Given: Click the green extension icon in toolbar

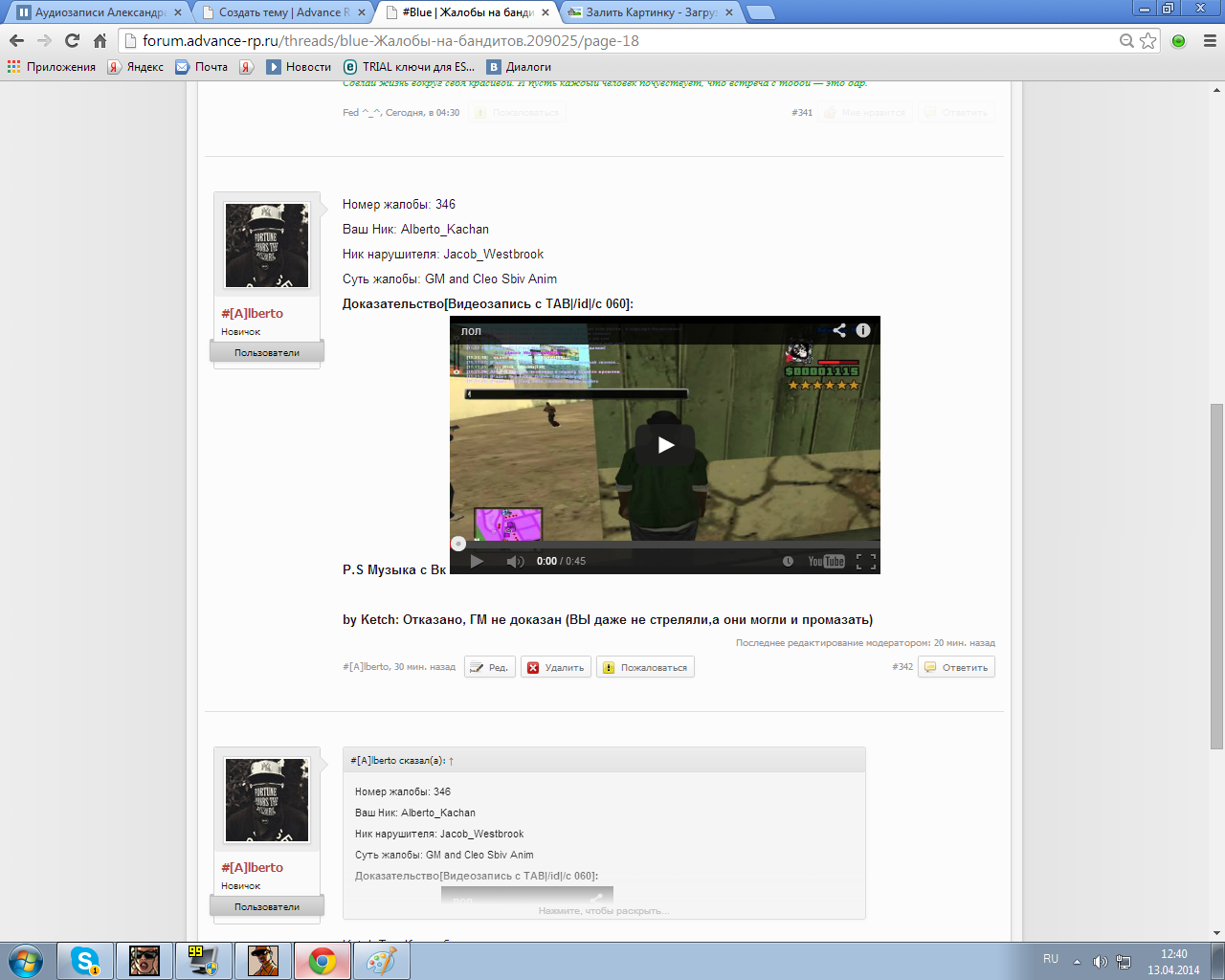Looking at the screenshot, I should click(x=1179, y=40).
